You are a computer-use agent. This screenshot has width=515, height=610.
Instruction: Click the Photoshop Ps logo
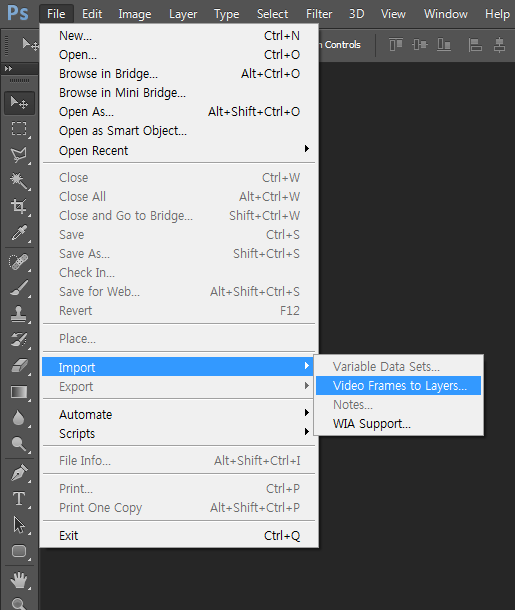[18, 13]
